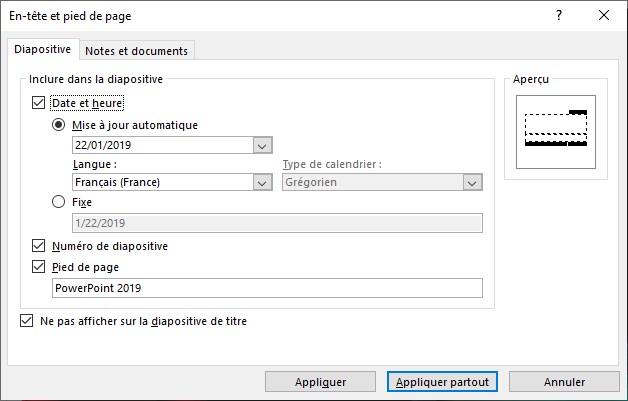Click the date format combo box text
This screenshot has height=401, width=628.
[x=155, y=145]
